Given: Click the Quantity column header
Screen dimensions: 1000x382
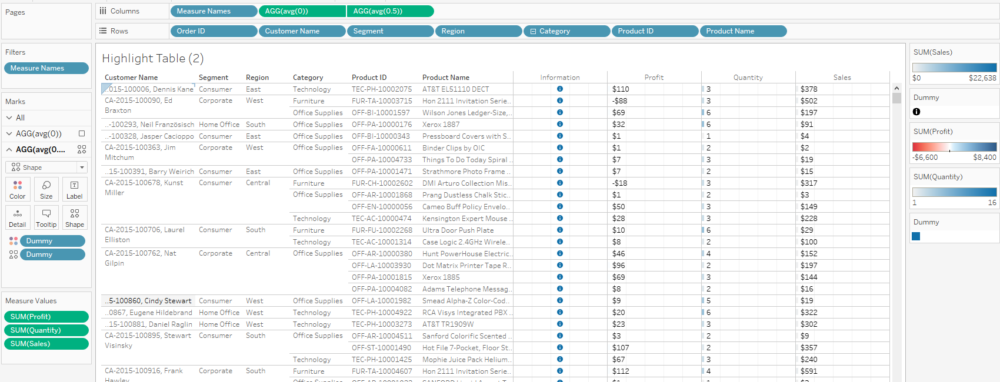Looking at the screenshot, I should 748,77.
